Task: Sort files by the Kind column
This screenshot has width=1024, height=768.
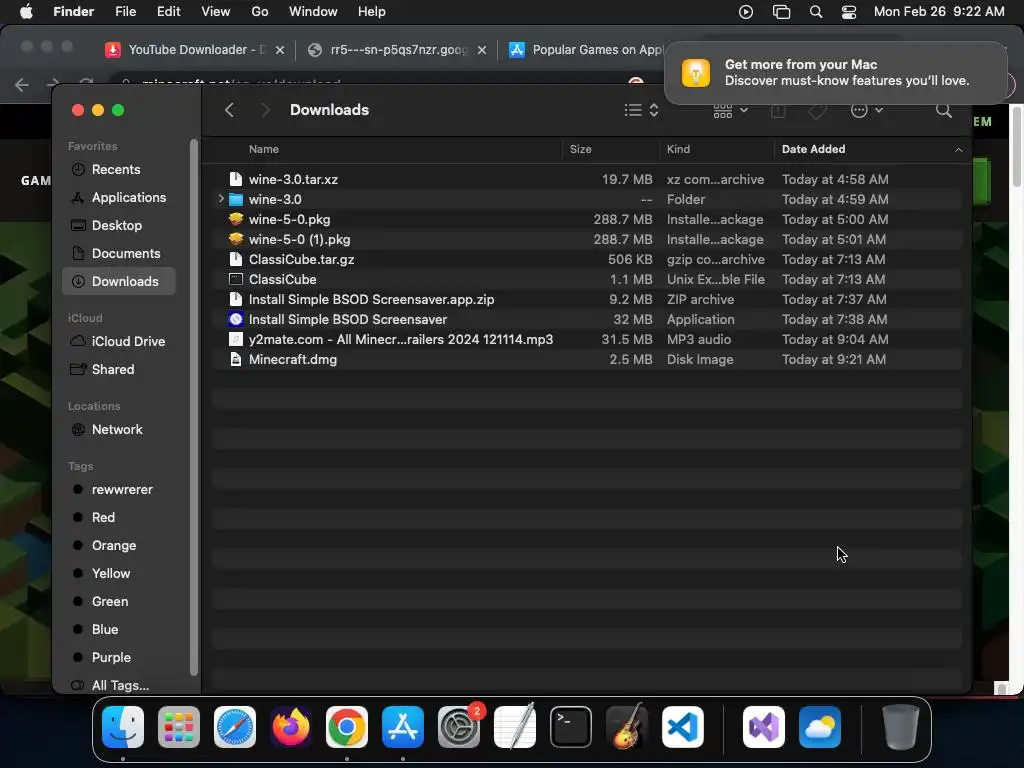Action: coord(678,149)
